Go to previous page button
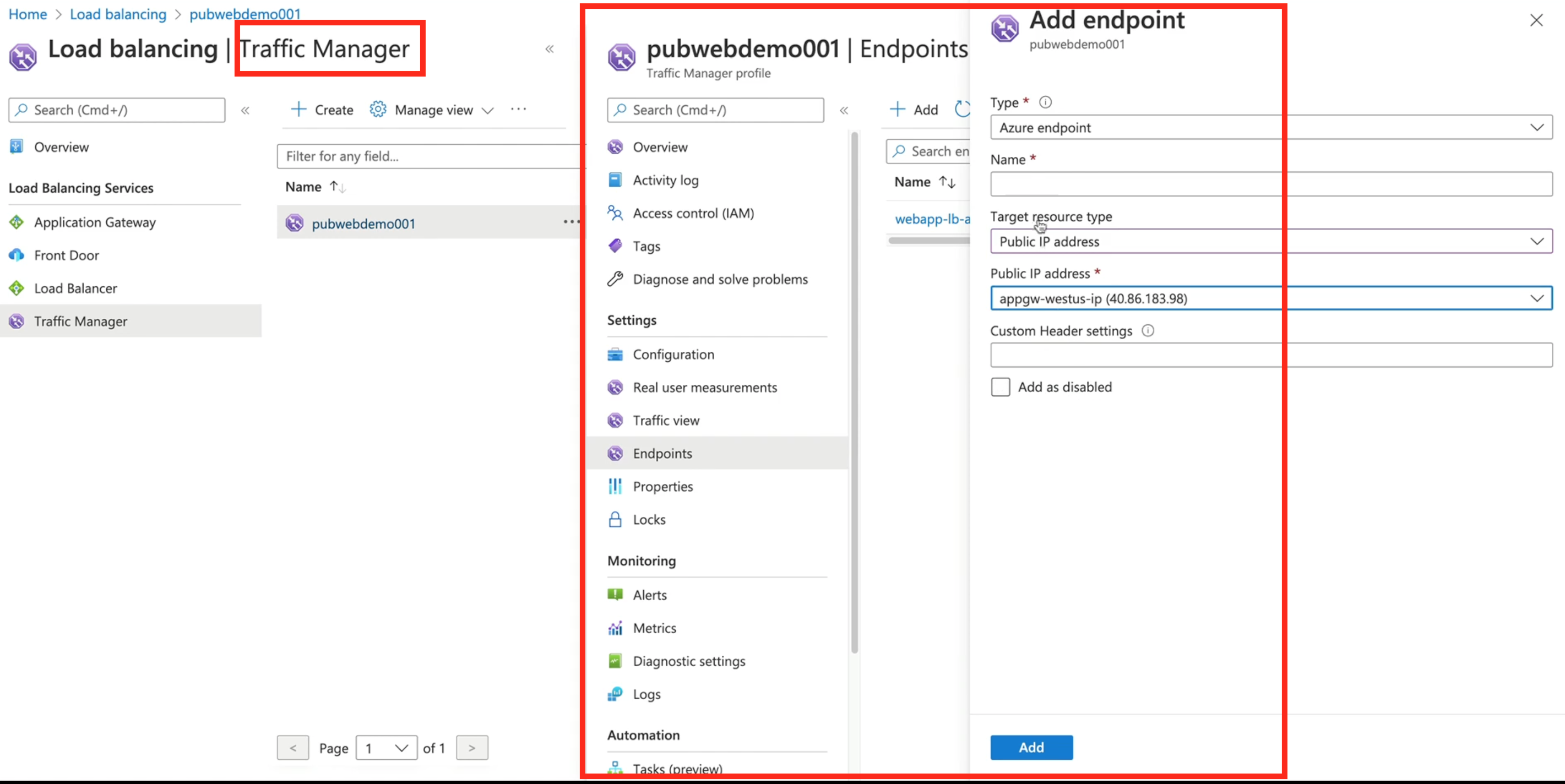 293,748
